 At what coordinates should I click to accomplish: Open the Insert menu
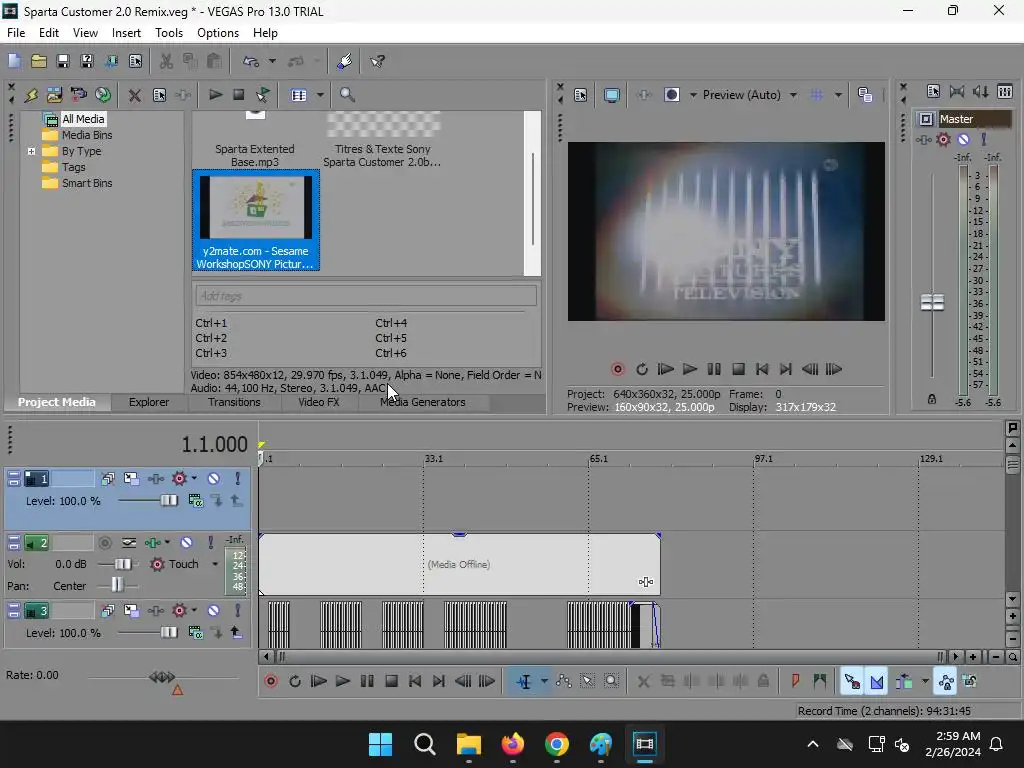[126, 33]
